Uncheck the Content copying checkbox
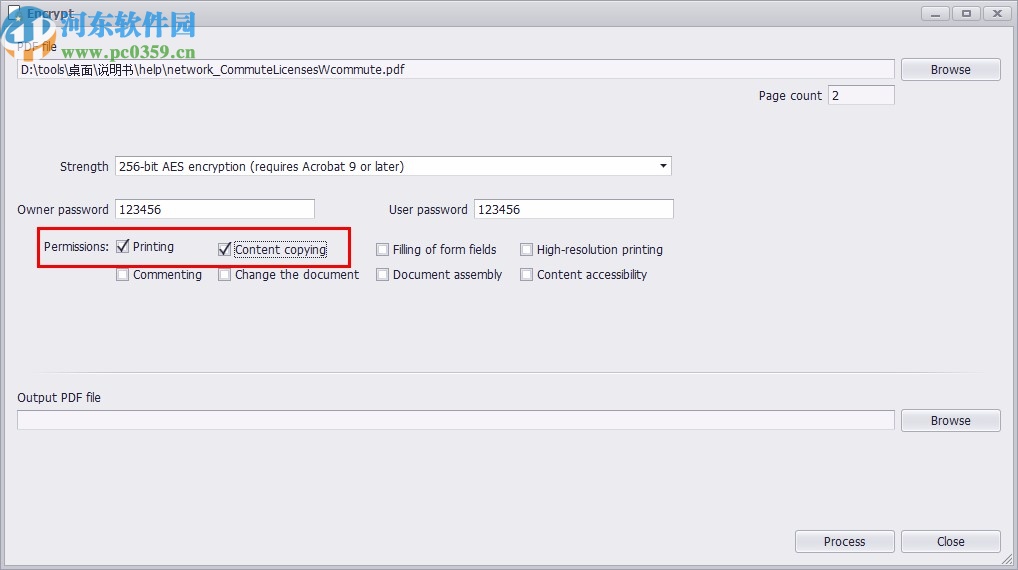The height and width of the screenshot is (570, 1018). click(x=225, y=249)
